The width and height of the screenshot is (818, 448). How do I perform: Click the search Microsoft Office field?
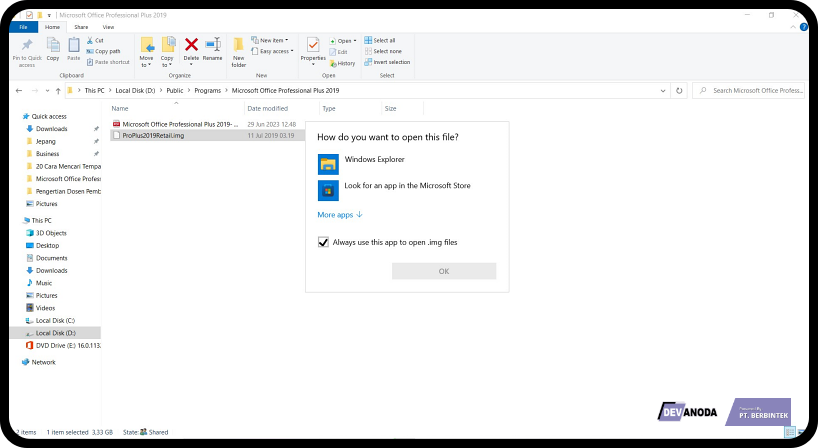tap(749, 91)
